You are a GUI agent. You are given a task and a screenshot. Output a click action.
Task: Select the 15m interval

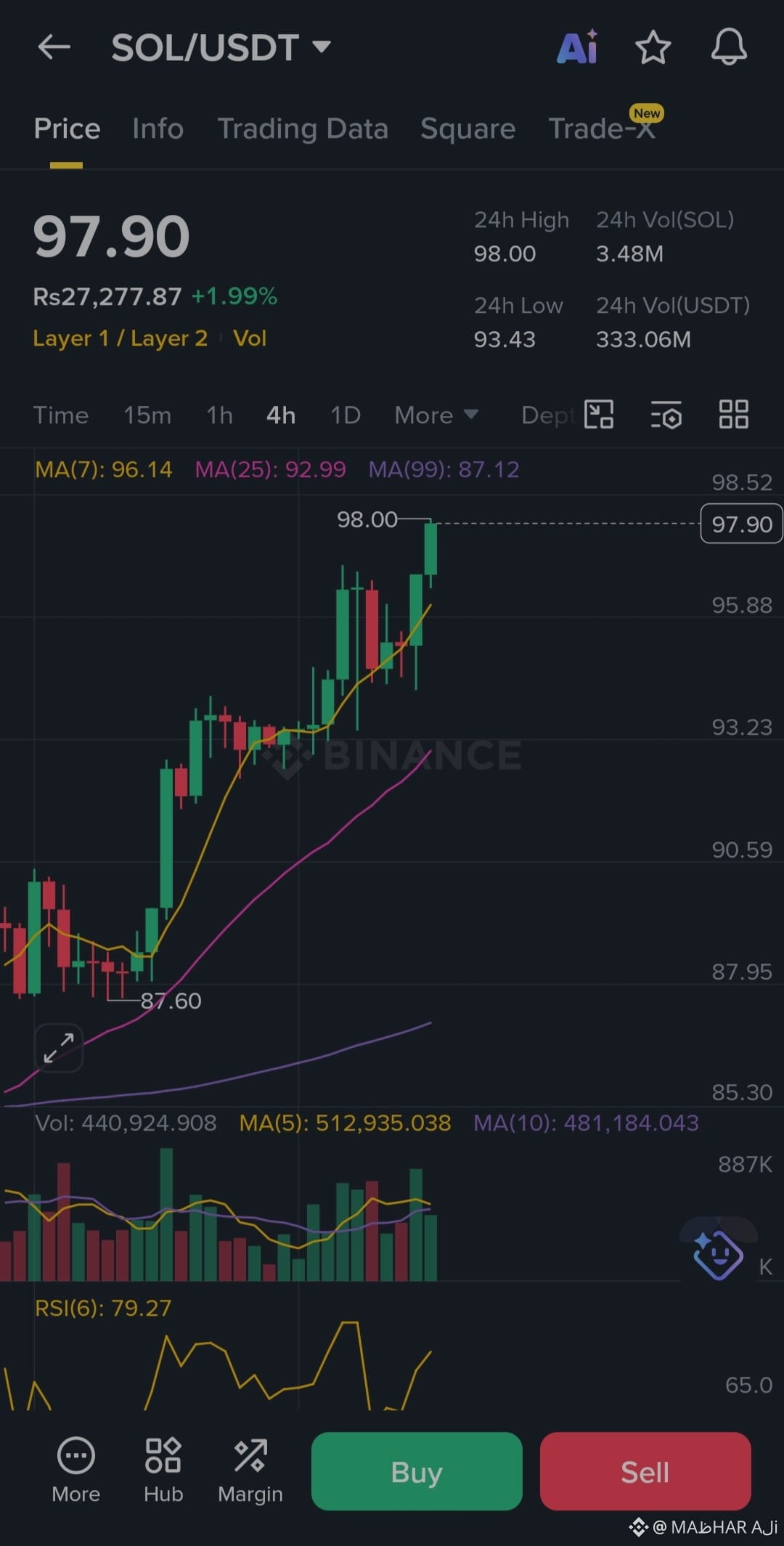click(x=147, y=415)
